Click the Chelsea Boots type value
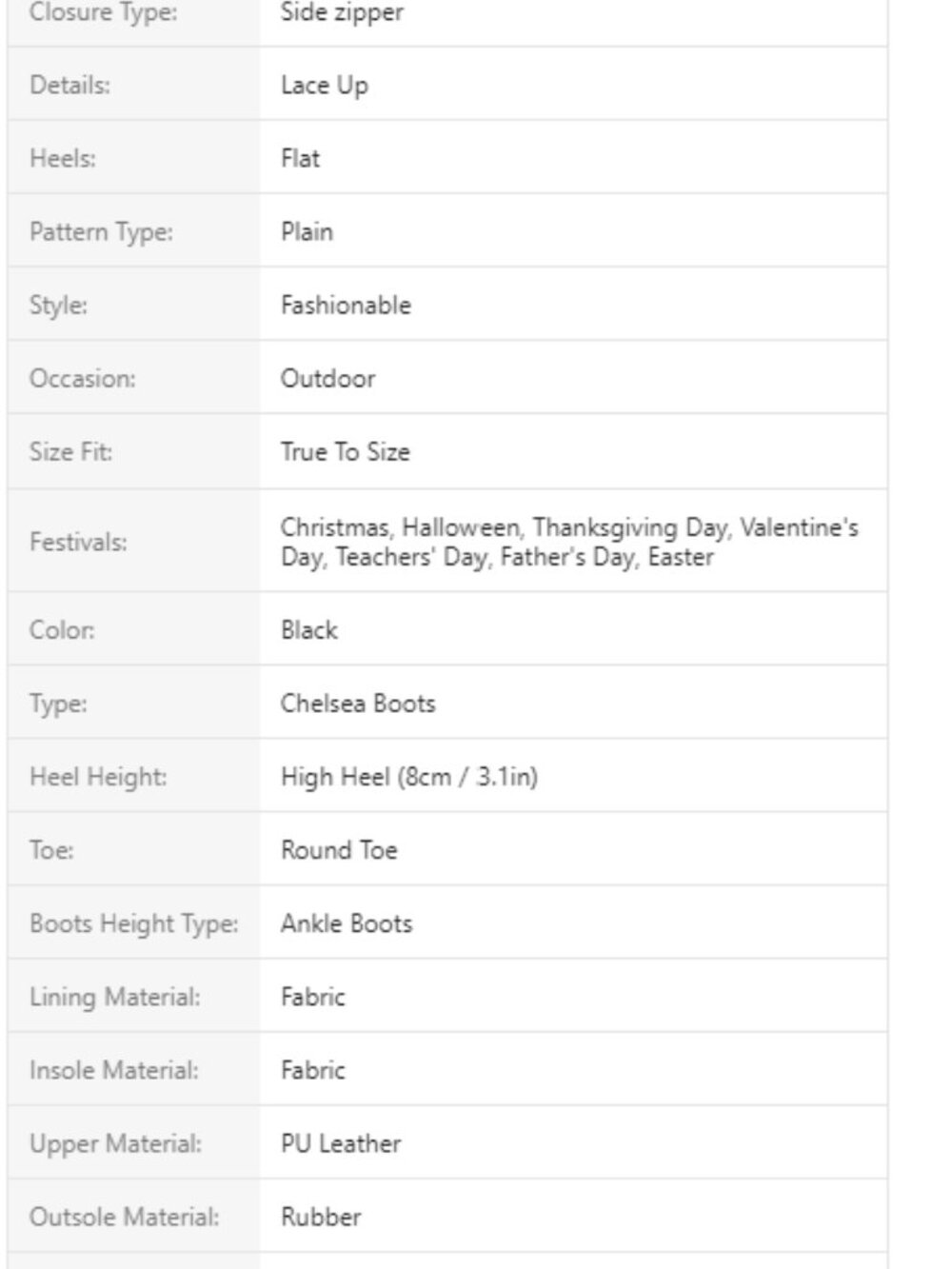 (x=358, y=704)
